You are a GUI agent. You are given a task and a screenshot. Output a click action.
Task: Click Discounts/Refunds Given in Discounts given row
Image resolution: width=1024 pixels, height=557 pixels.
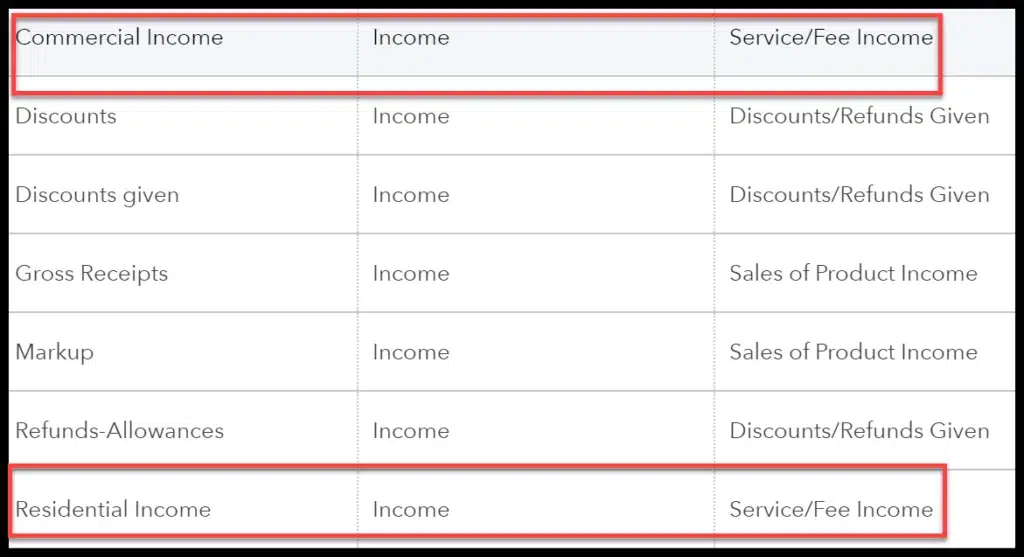pyautogui.click(x=859, y=195)
